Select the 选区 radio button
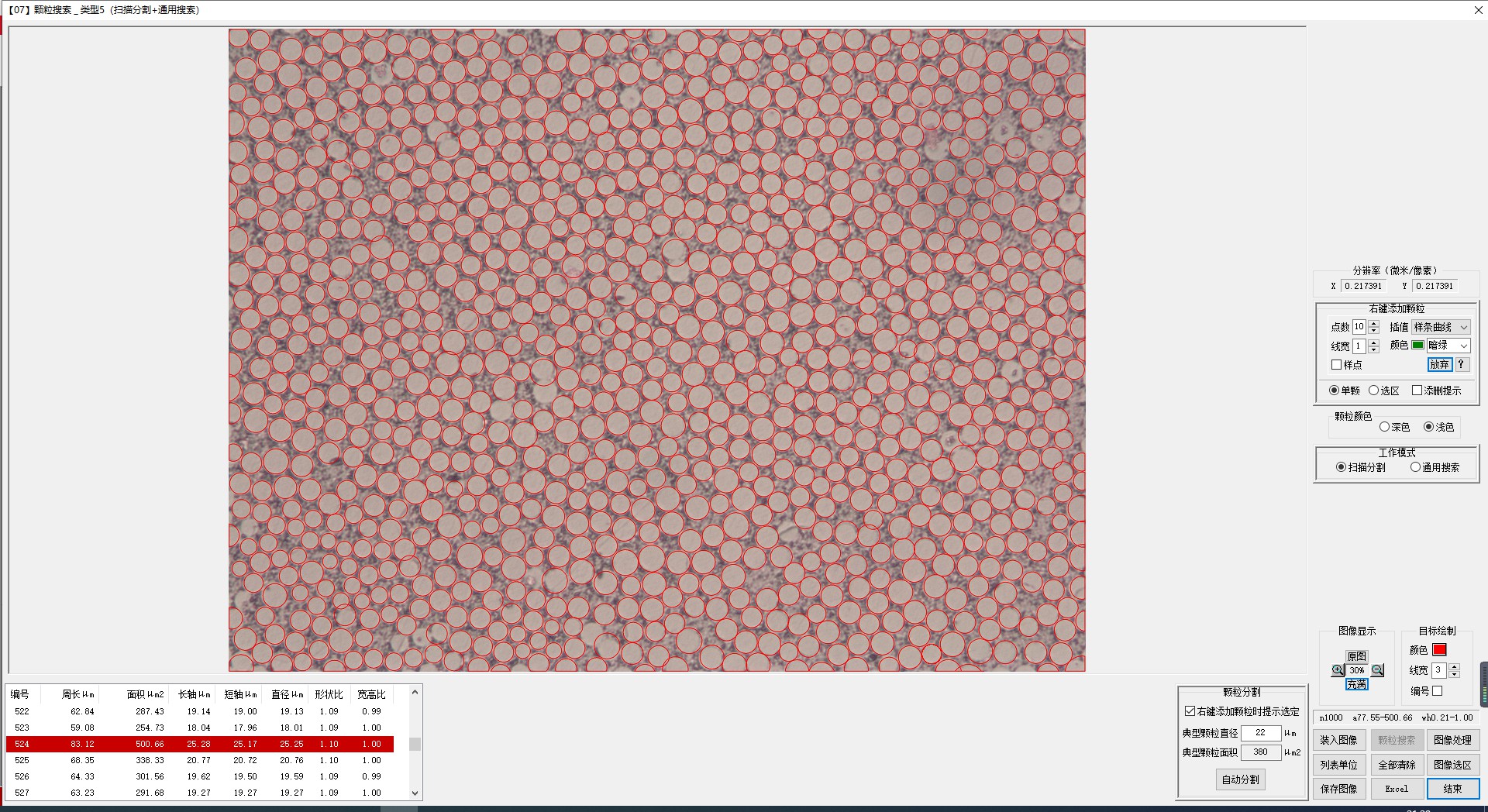The height and width of the screenshot is (812, 1488). pos(1373,391)
